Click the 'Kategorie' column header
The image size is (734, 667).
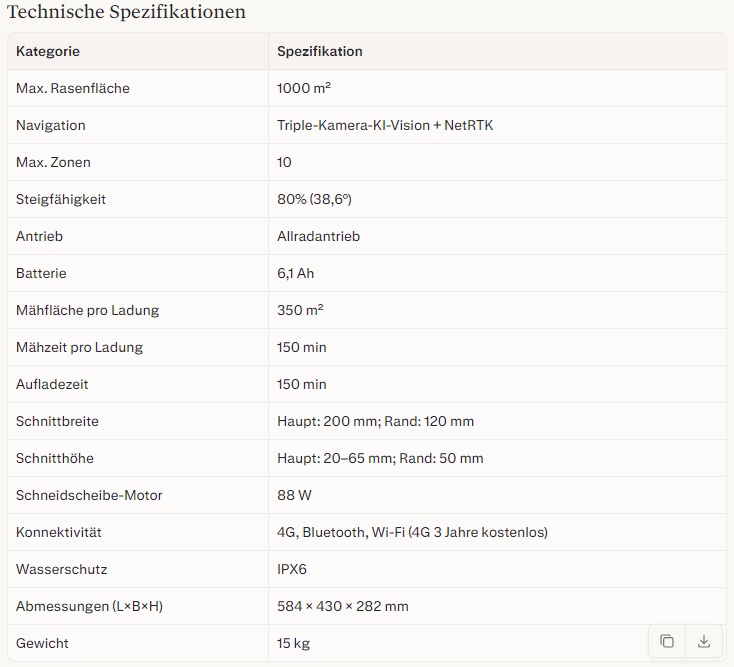[48, 51]
